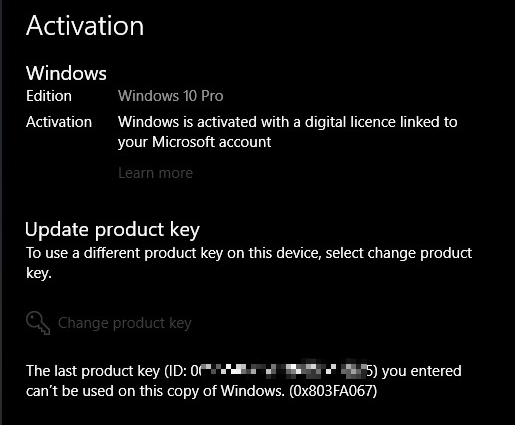
Task: Click the 'ID:' label in the error message
Action: pos(175,371)
